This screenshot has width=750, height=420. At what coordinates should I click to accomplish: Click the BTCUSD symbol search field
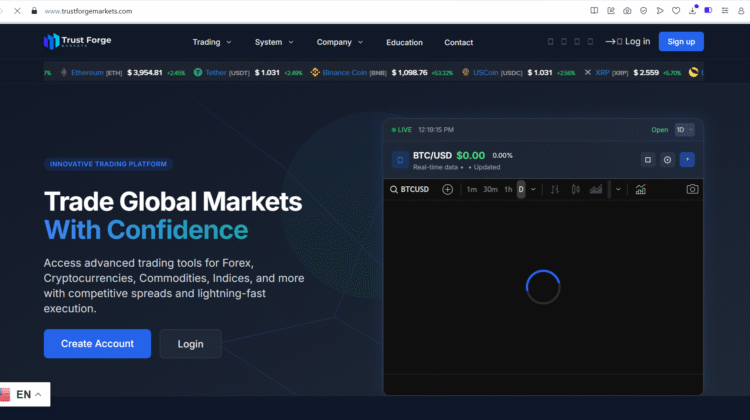coord(413,189)
